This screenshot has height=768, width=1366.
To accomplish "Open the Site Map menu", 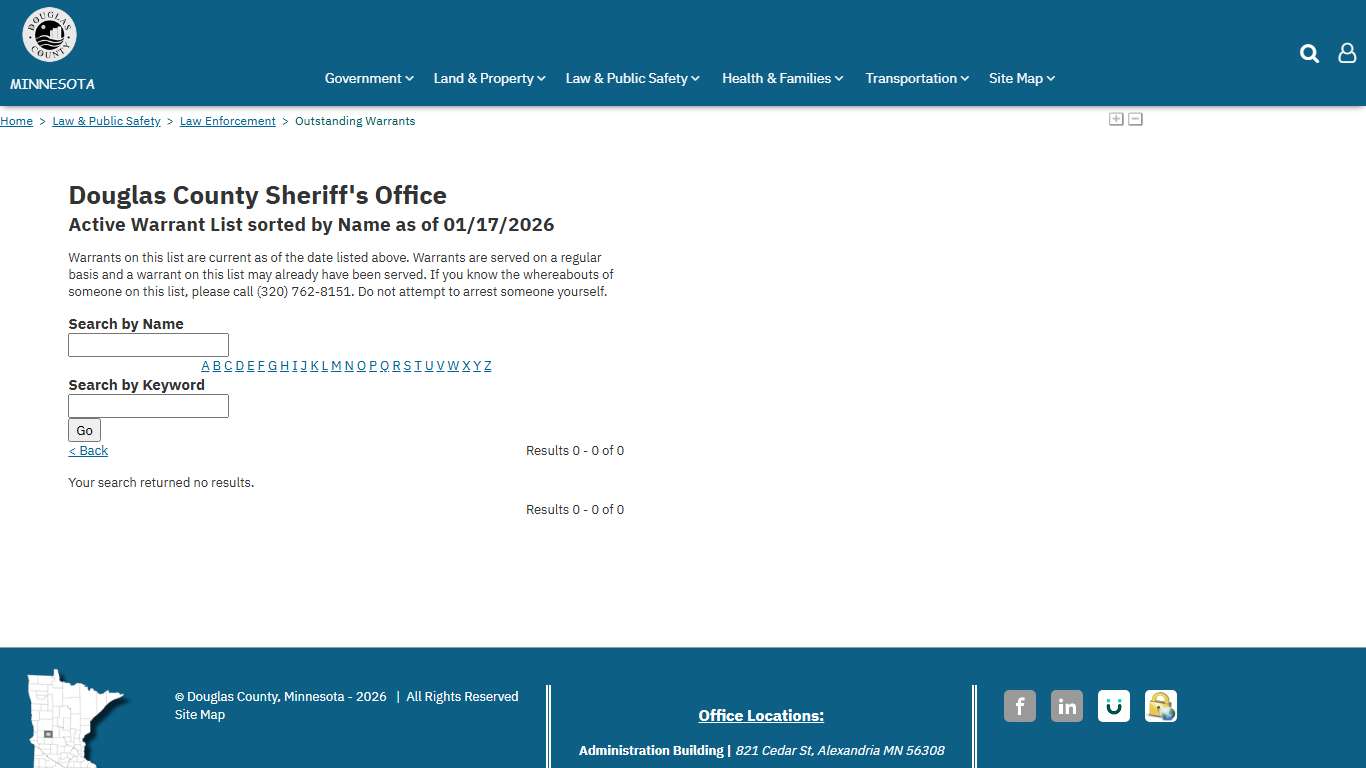I will pos(1020,78).
